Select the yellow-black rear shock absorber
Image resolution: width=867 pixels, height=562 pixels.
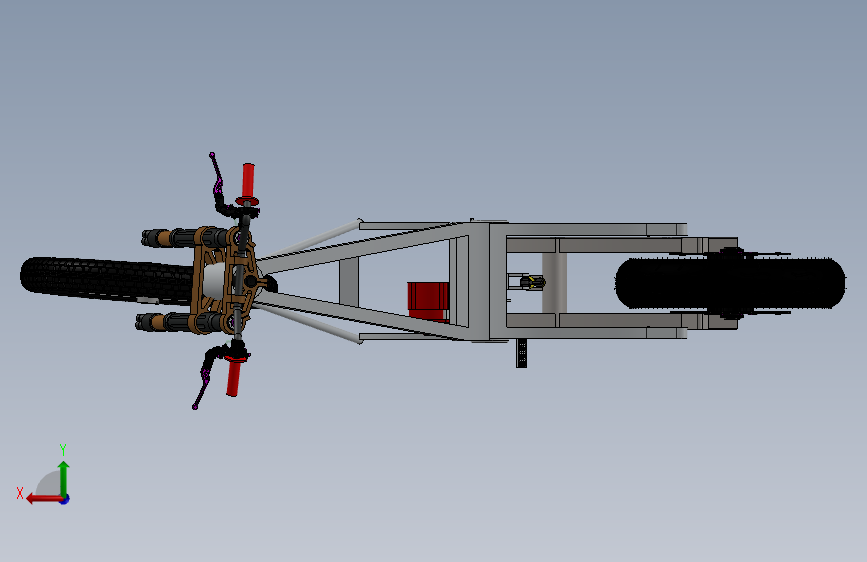tap(532, 283)
